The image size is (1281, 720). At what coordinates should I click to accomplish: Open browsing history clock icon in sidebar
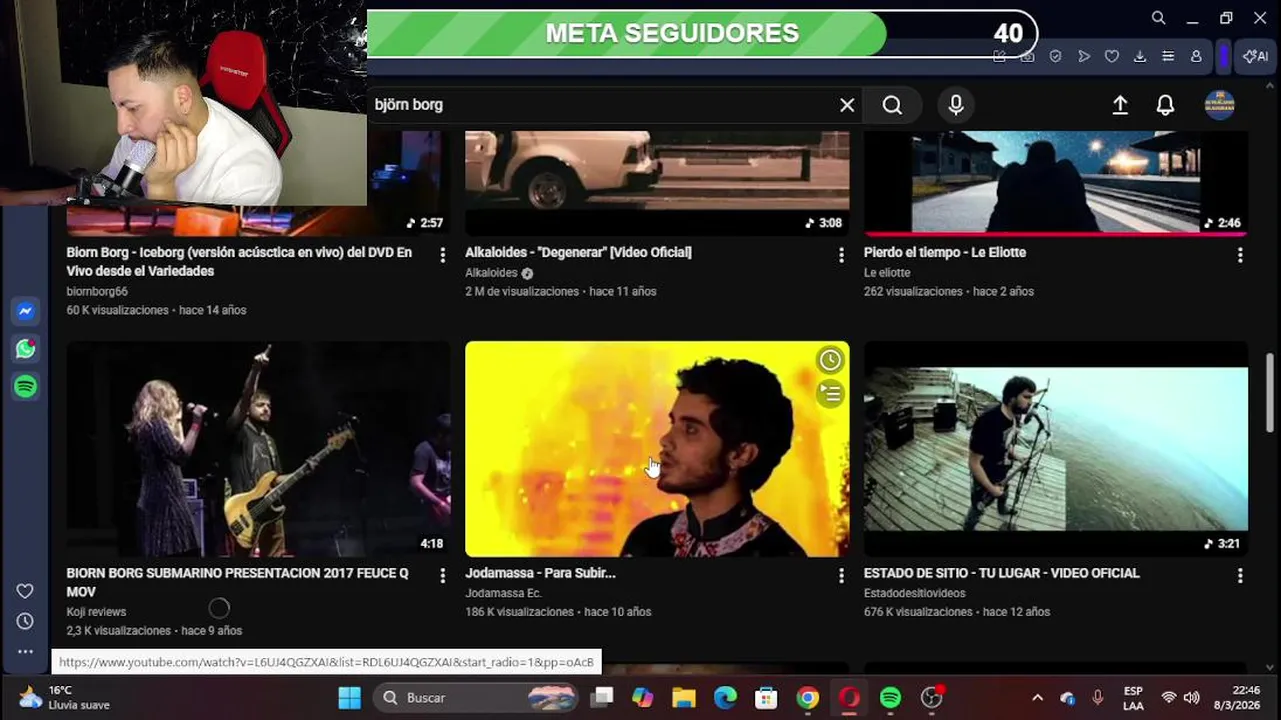[x=25, y=621]
